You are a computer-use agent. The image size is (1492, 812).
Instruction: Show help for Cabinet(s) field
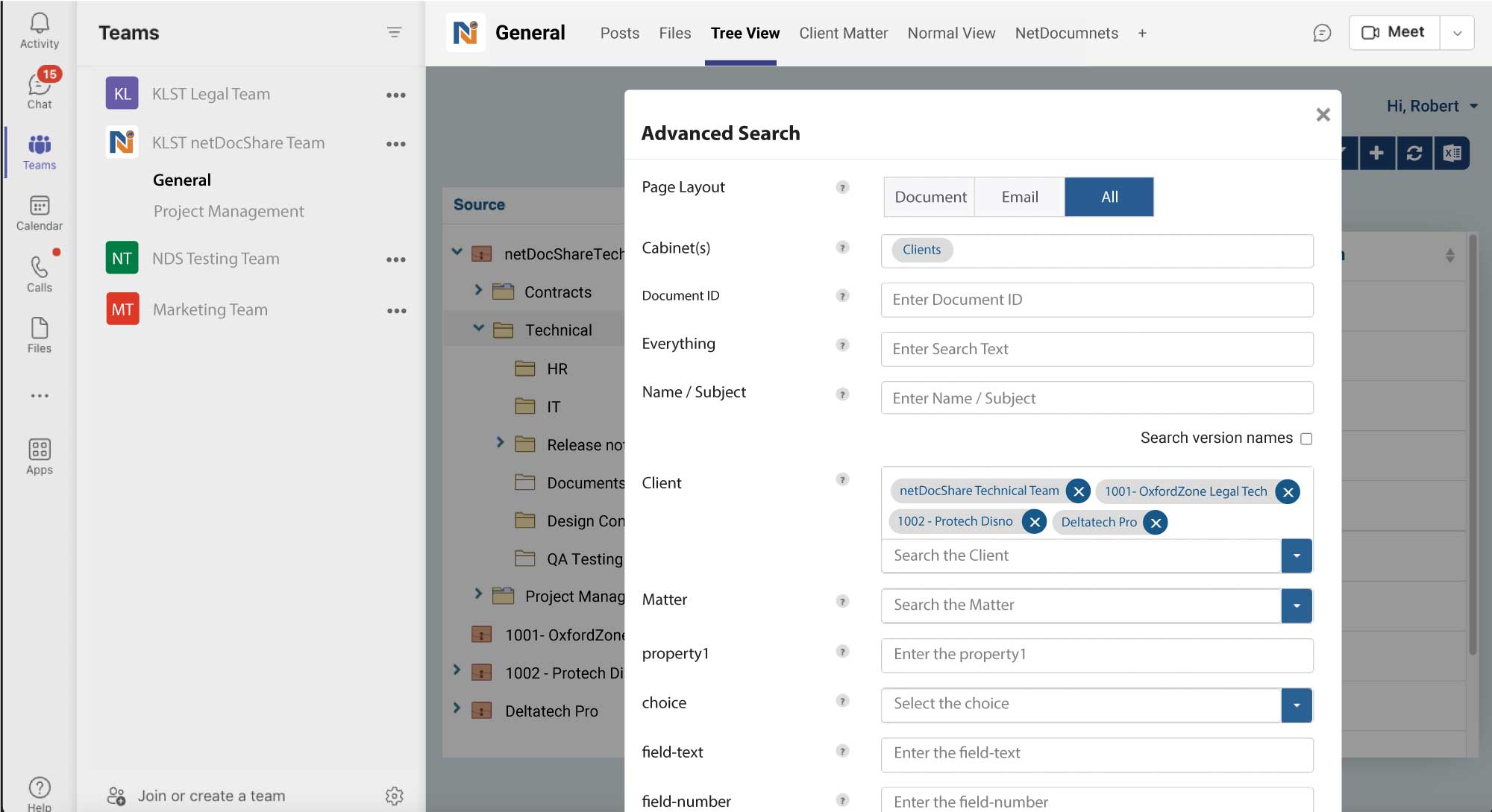(x=842, y=248)
